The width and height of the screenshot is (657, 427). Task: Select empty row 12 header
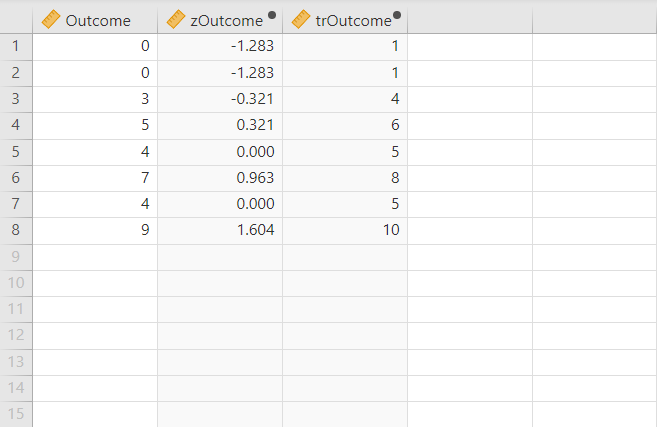(x=16, y=335)
